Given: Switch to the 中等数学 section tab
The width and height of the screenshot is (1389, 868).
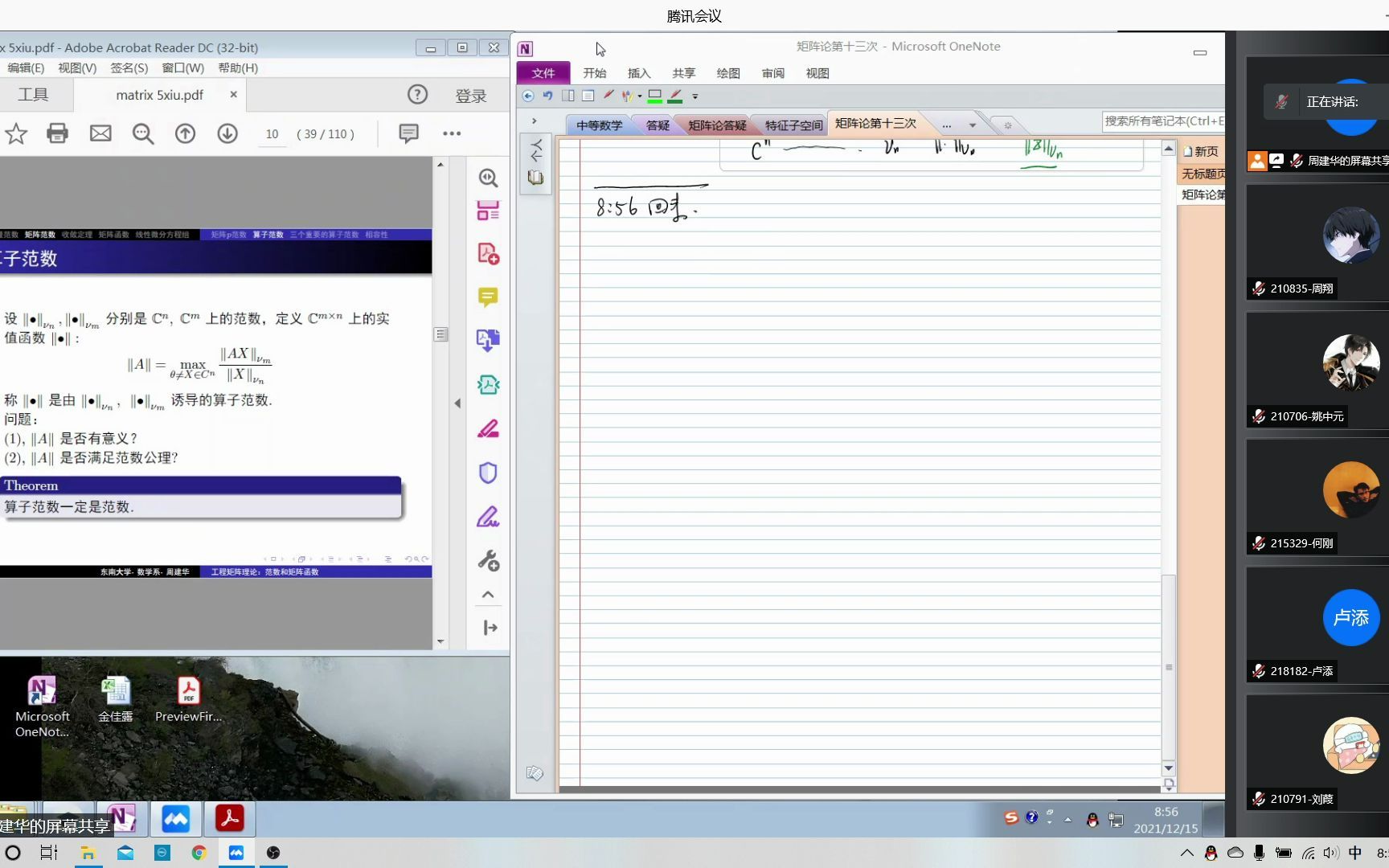Looking at the screenshot, I should (599, 125).
